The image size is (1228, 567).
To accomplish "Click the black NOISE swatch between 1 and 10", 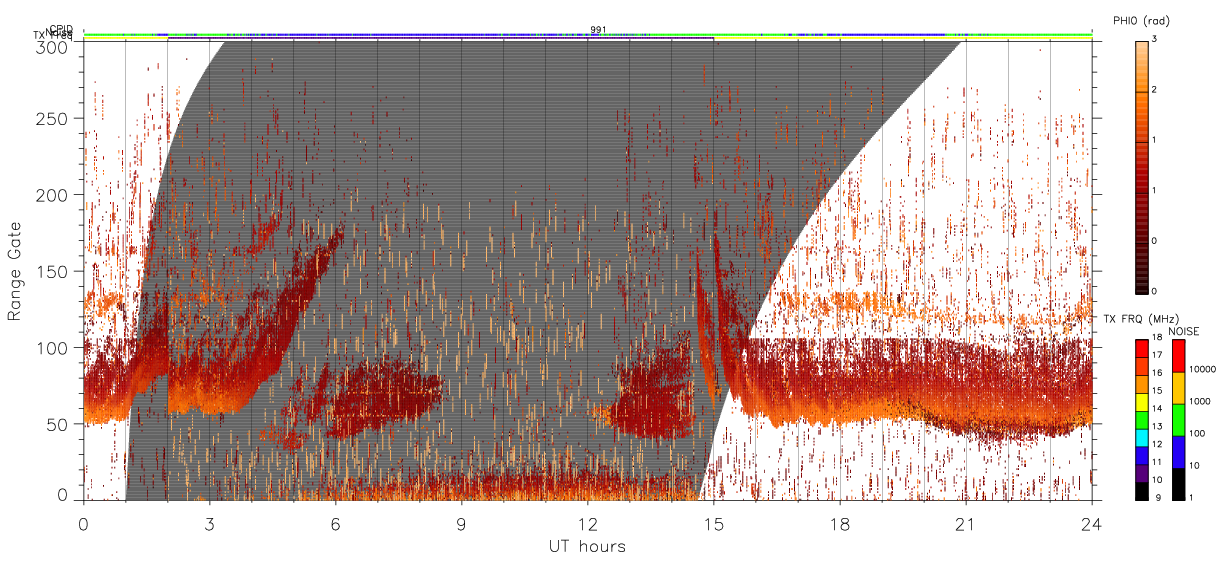I will [1179, 484].
